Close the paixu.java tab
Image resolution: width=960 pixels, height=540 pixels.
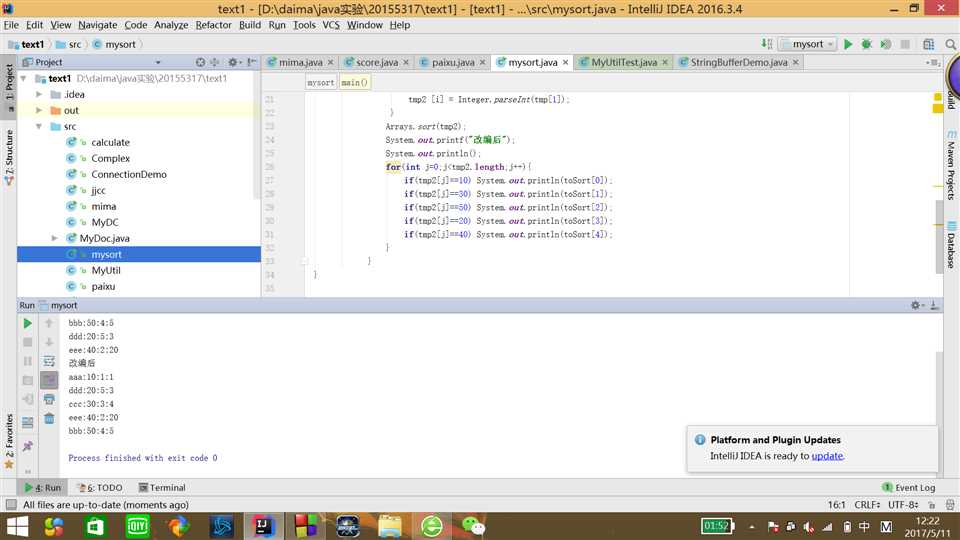(x=482, y=62)
